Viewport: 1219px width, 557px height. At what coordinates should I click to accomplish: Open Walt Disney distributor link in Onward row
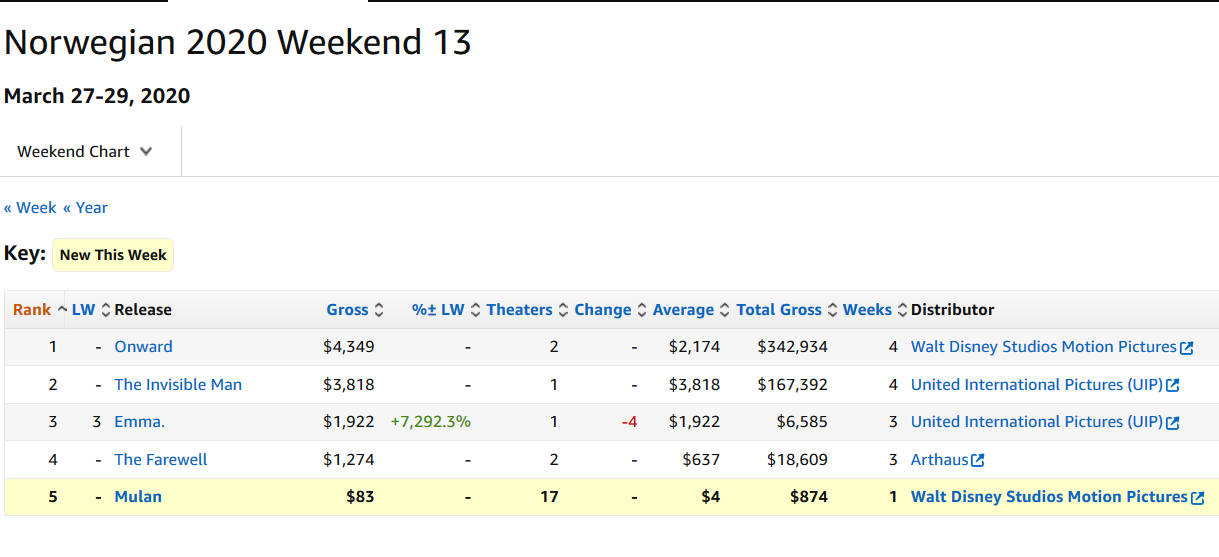point(1043,347)
